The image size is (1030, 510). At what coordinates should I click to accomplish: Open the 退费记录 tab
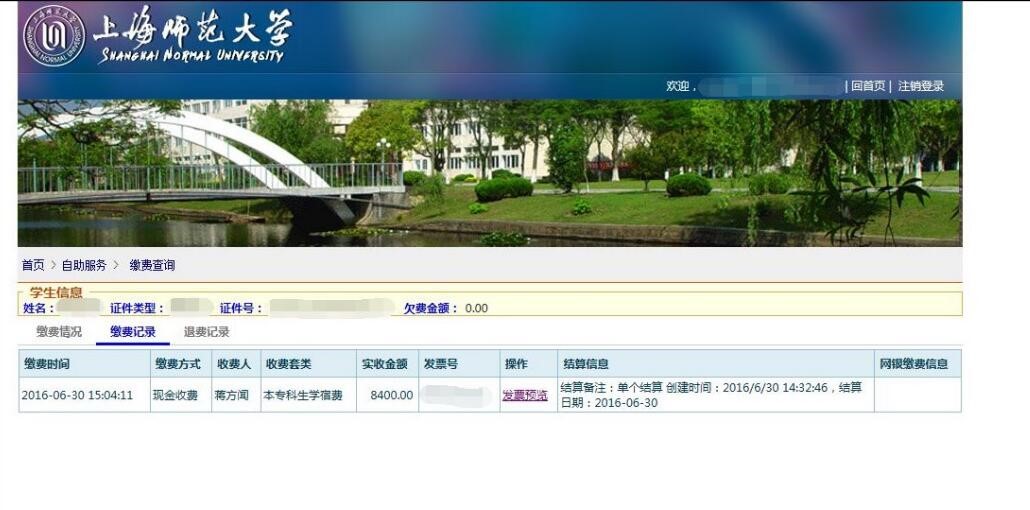pyautogui.click(x=206, y=332)
